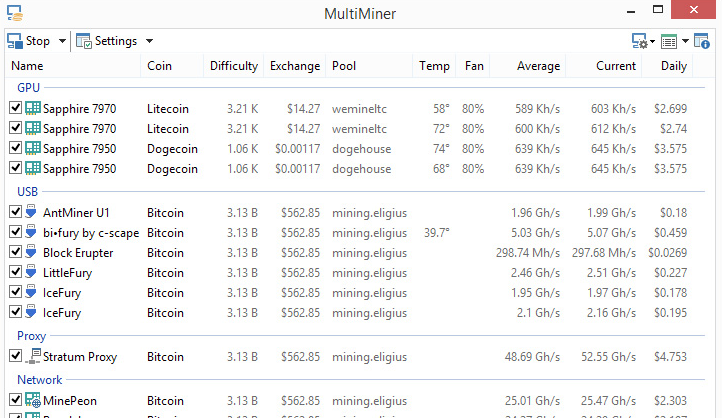This screenshot has height=418, width=722.
Task: Collapse the USB group header
Action: point(27,192)
